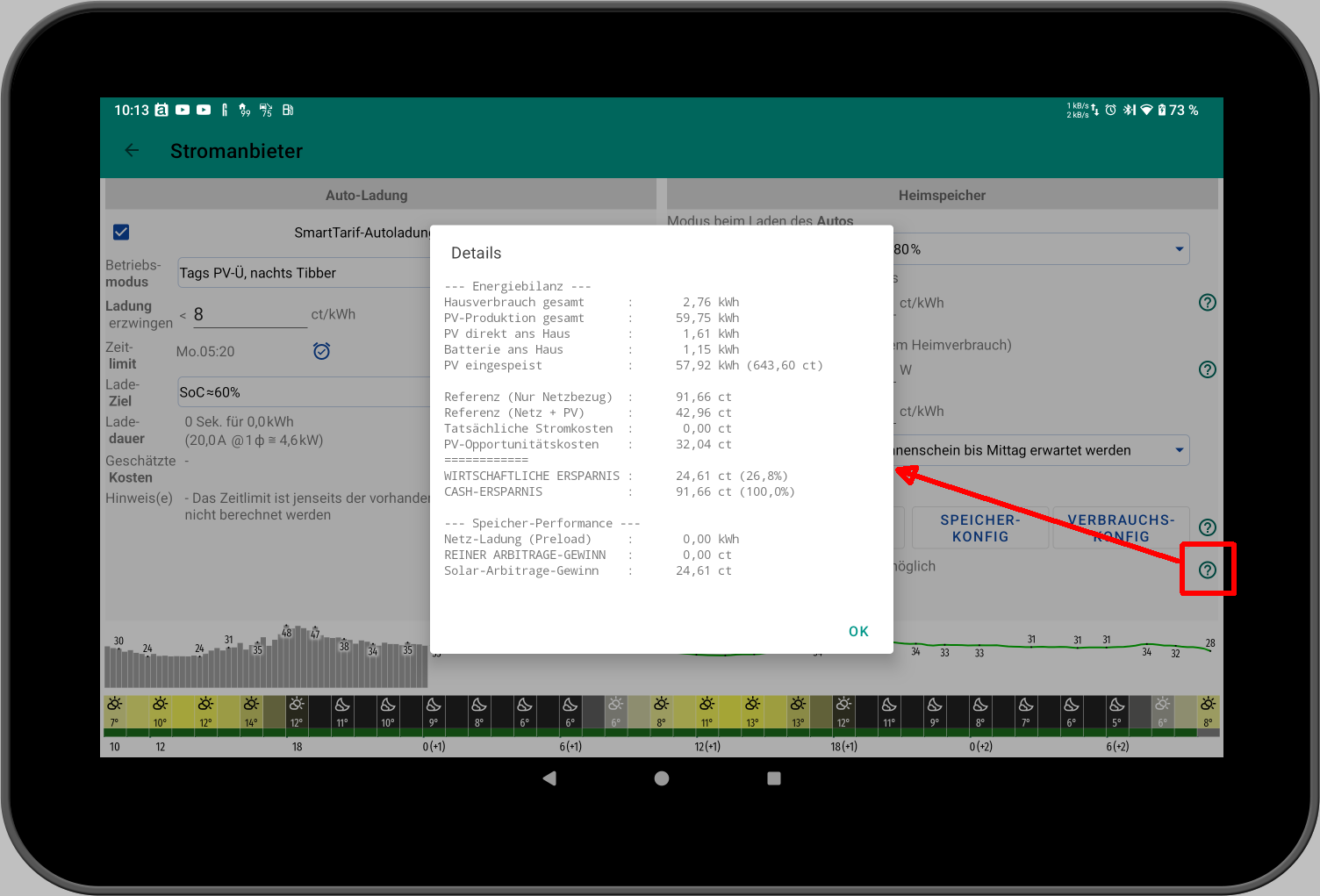
Task: Click the red-highlighted question mark help icon
Action: coord(1207,570)
